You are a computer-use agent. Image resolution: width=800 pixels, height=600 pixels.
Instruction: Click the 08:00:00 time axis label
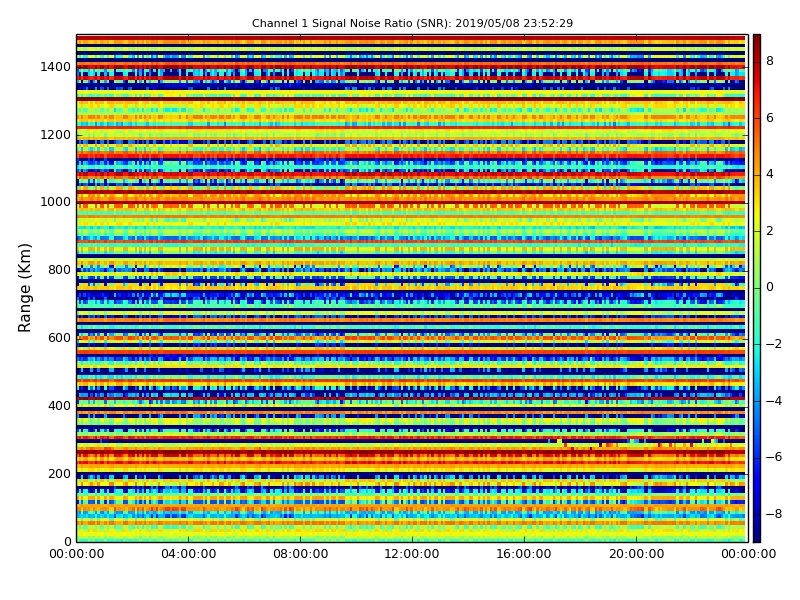tap(301, 554)
